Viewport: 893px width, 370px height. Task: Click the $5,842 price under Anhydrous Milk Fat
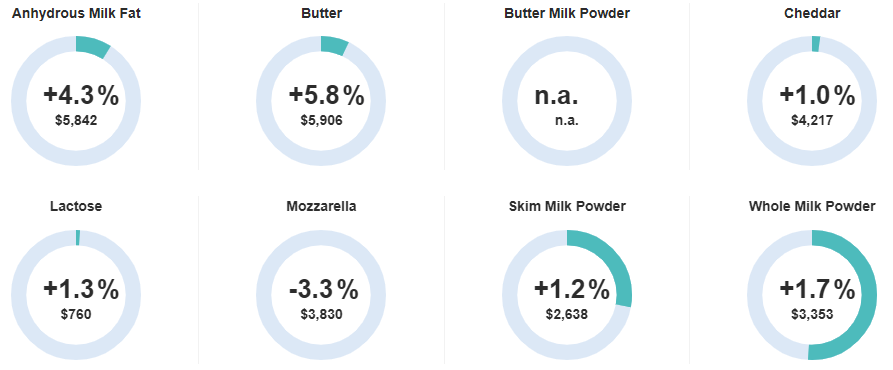76,121
